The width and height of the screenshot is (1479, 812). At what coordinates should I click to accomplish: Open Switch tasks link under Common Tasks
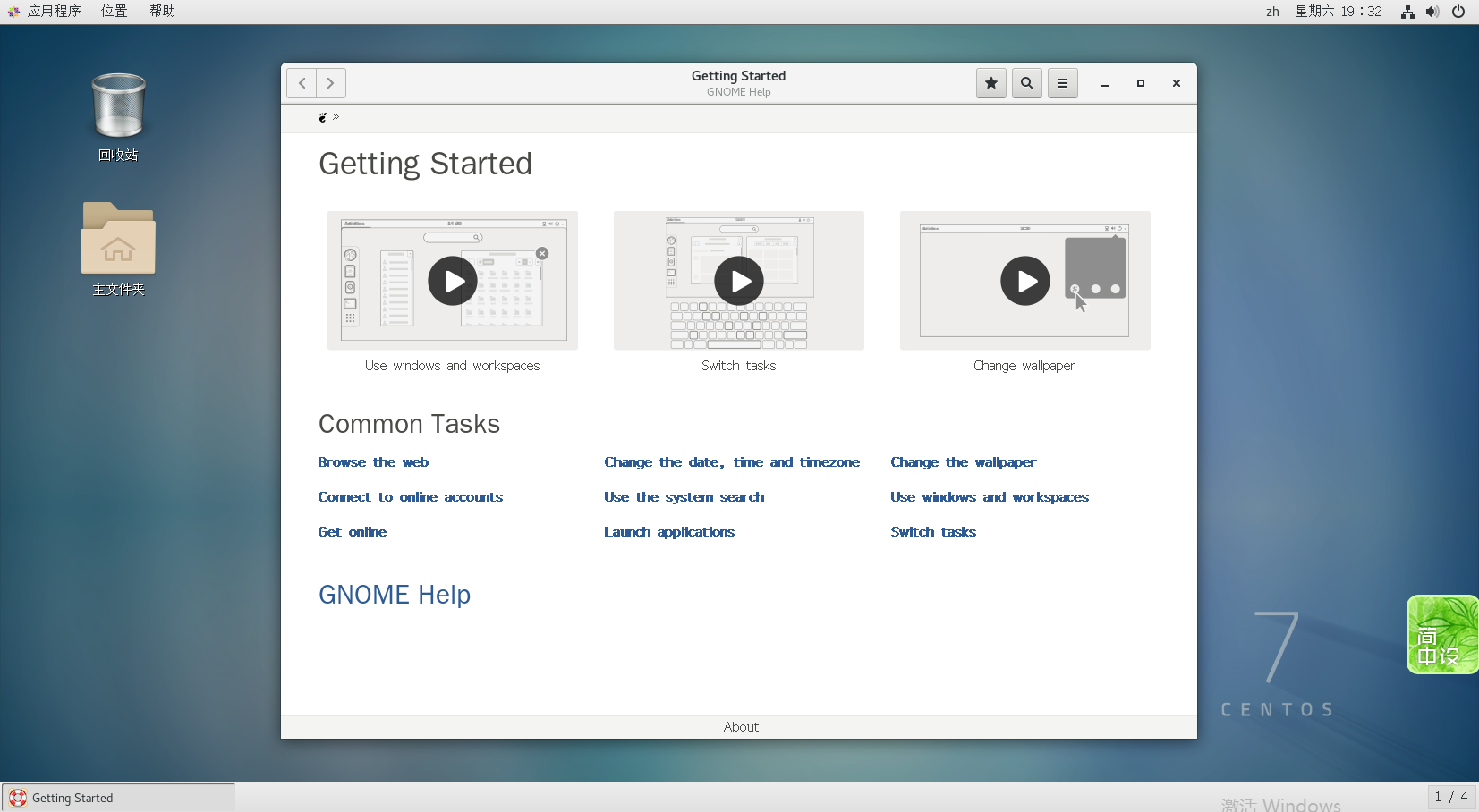click(933, 532)
